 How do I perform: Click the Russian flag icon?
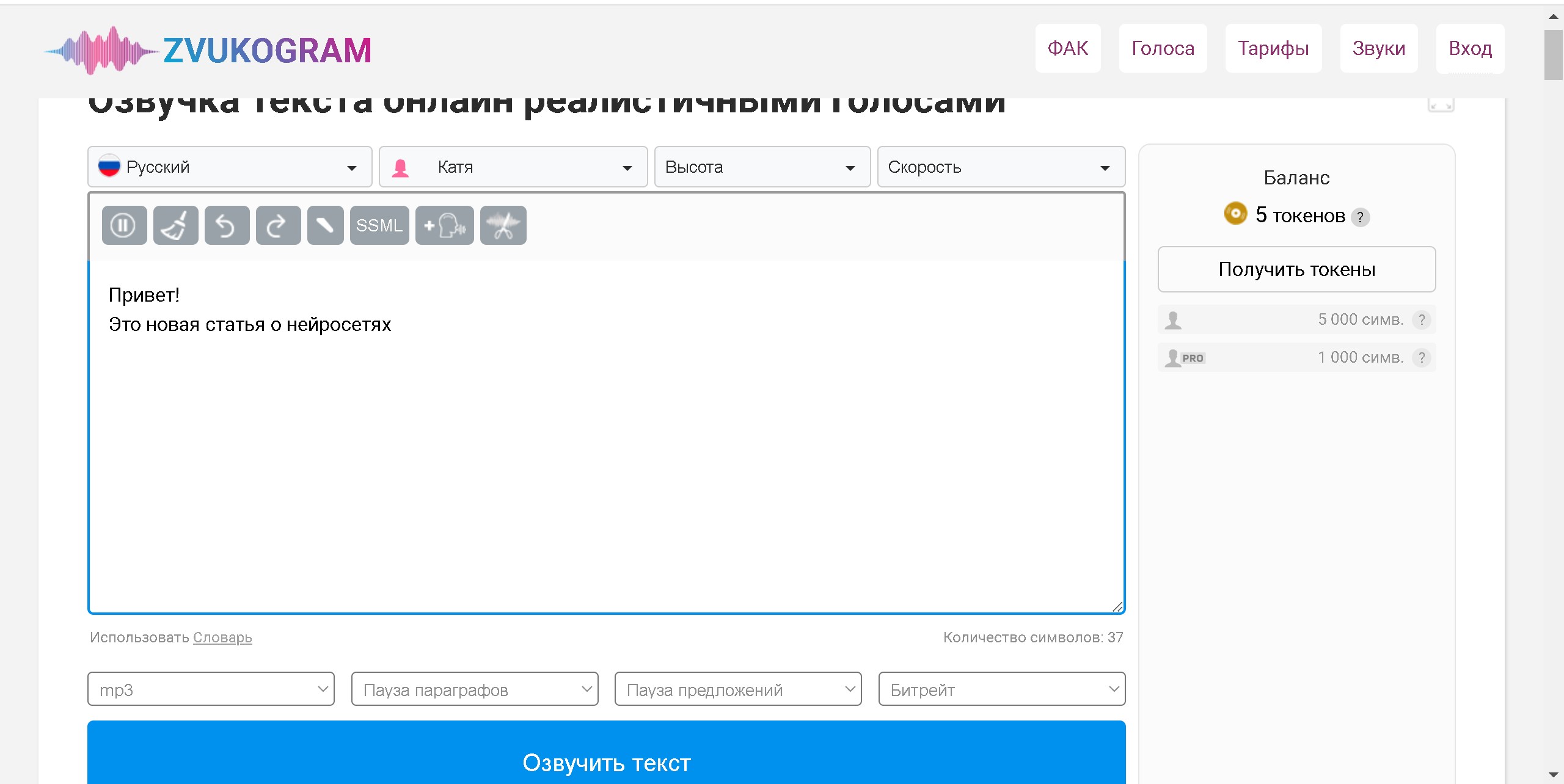click(109, 166)
